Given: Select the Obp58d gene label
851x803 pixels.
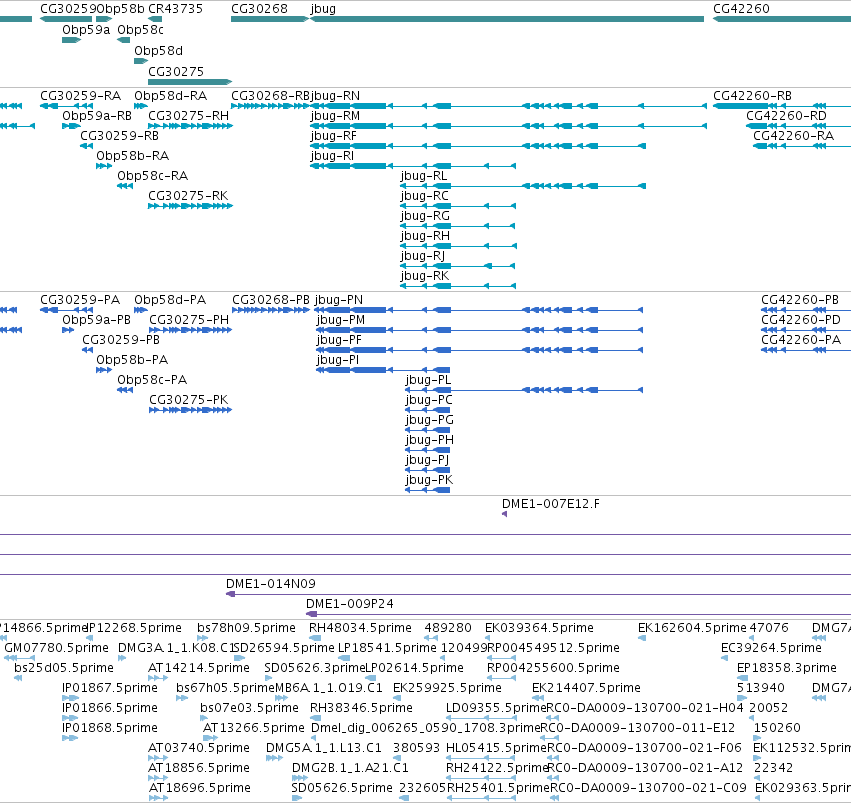Looking at the screenshot, I should click(158, 51).
